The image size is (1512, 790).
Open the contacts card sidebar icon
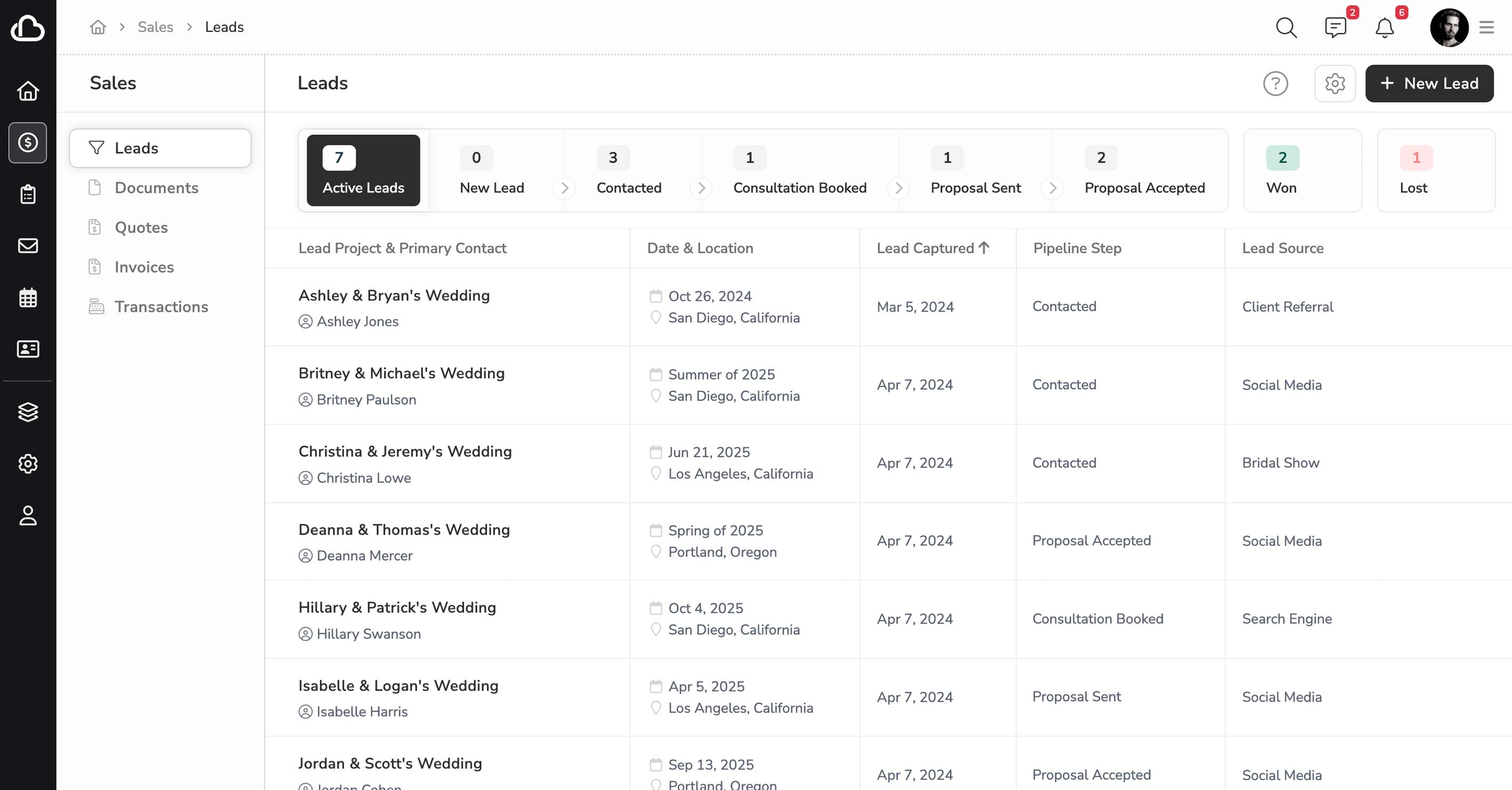[28, 349]
